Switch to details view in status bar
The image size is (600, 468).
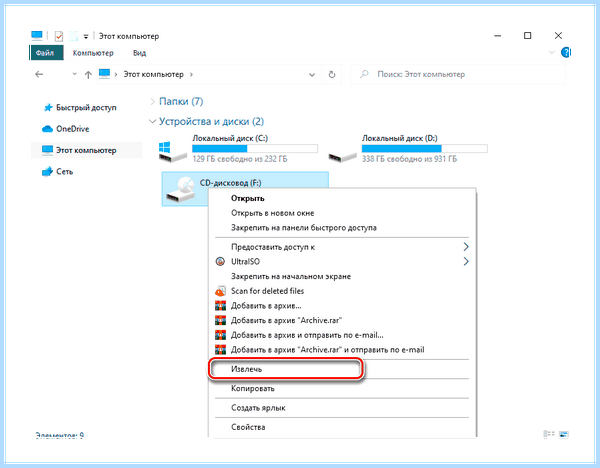click(549, 434)
